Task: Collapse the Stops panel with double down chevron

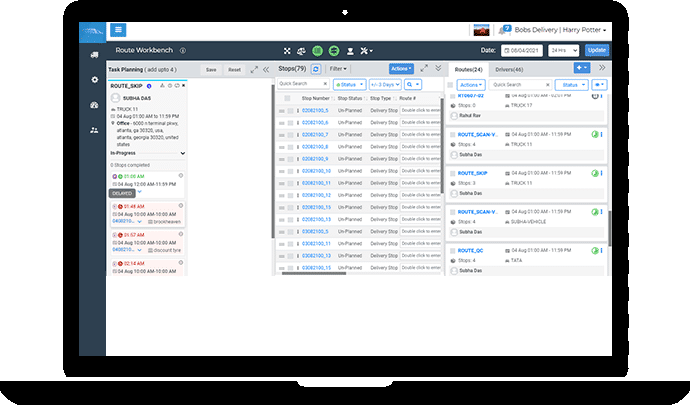Action: tap(438, 68)
